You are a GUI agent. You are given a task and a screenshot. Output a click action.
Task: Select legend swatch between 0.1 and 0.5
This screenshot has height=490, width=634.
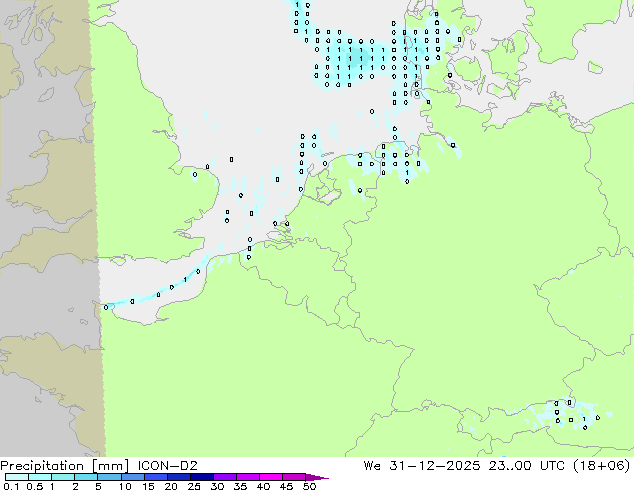pos(17,477)
